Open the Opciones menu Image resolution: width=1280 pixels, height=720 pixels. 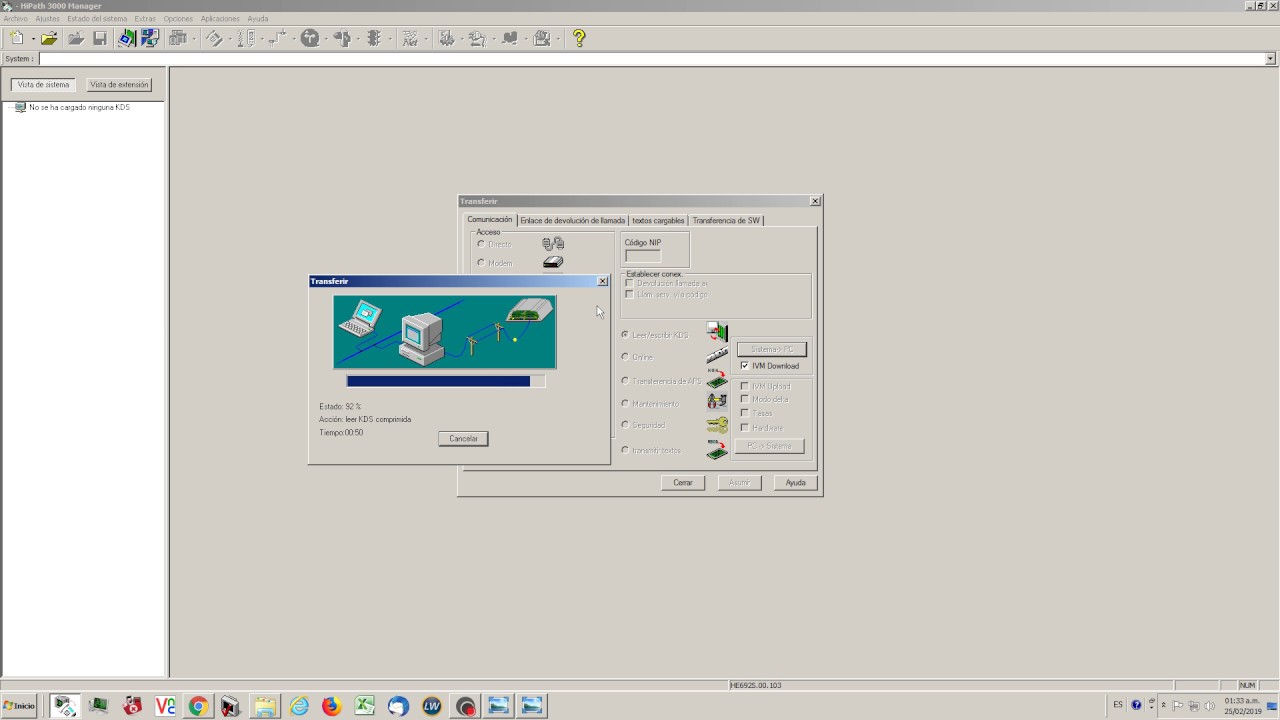click(x=178, y=19)
